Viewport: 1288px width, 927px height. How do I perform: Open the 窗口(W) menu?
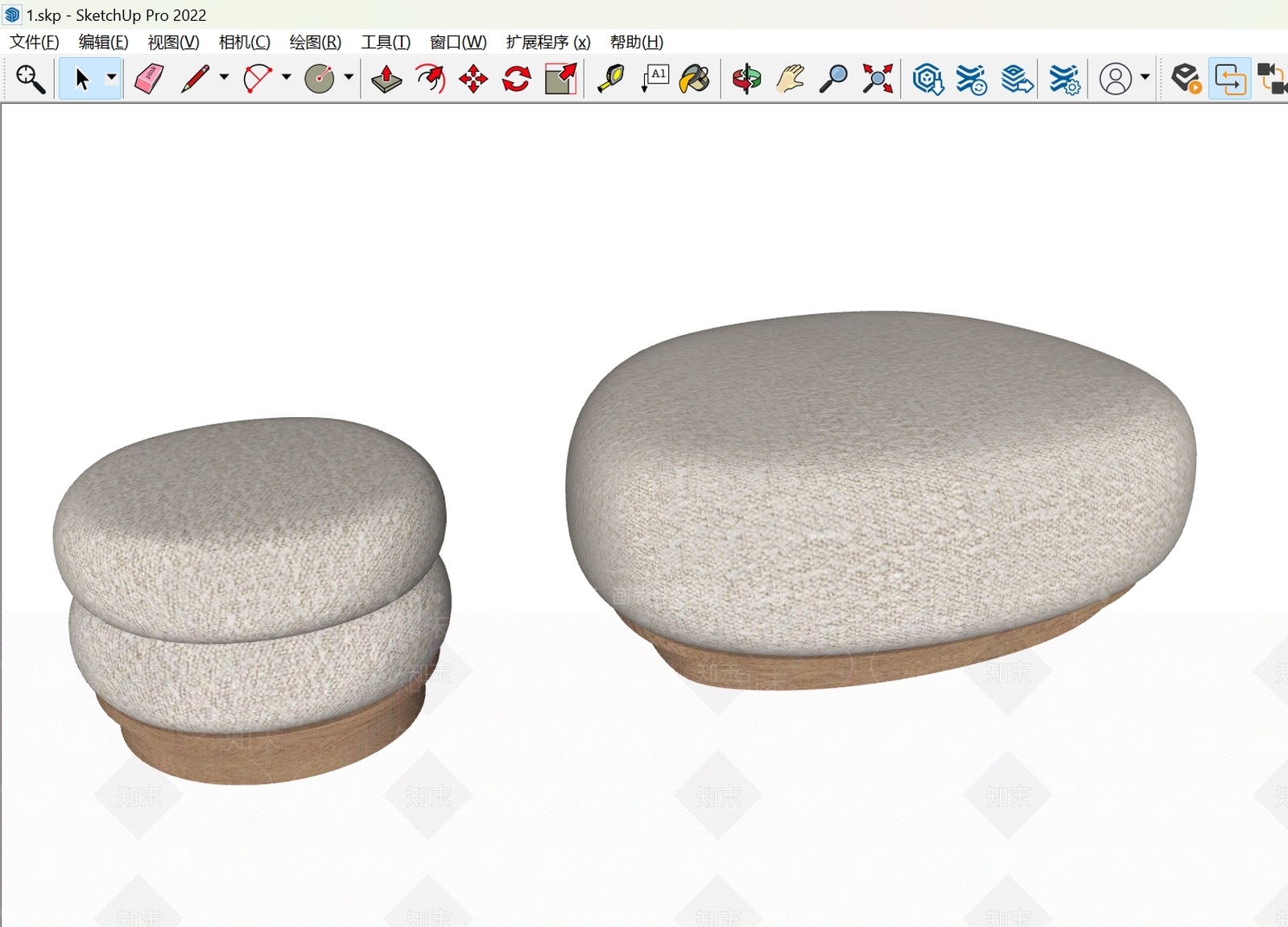[458, 42]
